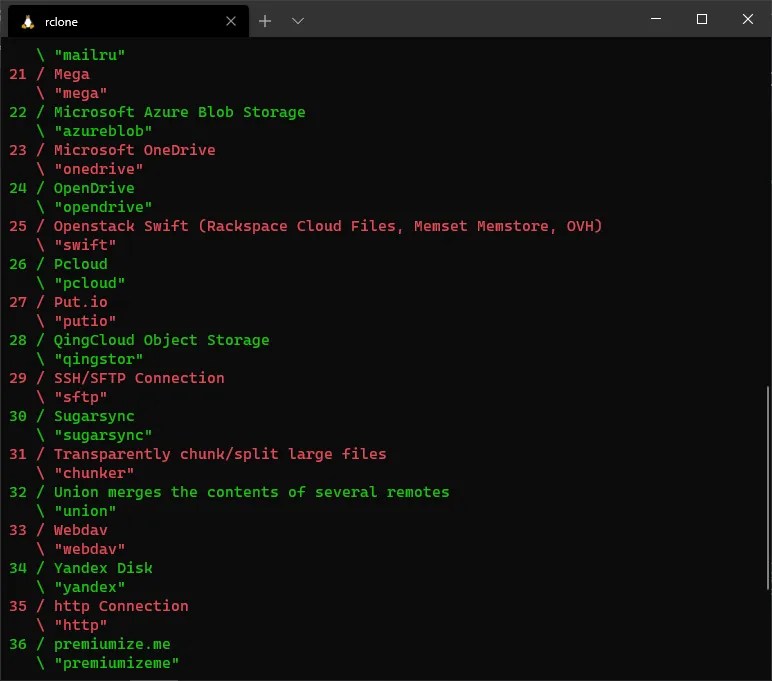The image size is (772, 681).
Task: Click the "26 / Pcloud" line
Action: click(x=58, y=264)
